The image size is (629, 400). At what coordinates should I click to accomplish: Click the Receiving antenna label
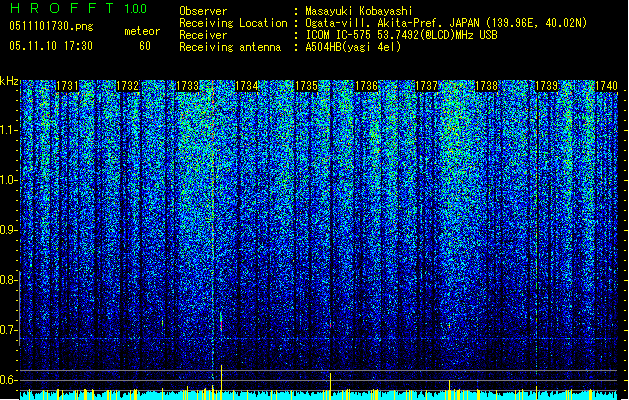[x=230, y=47]
